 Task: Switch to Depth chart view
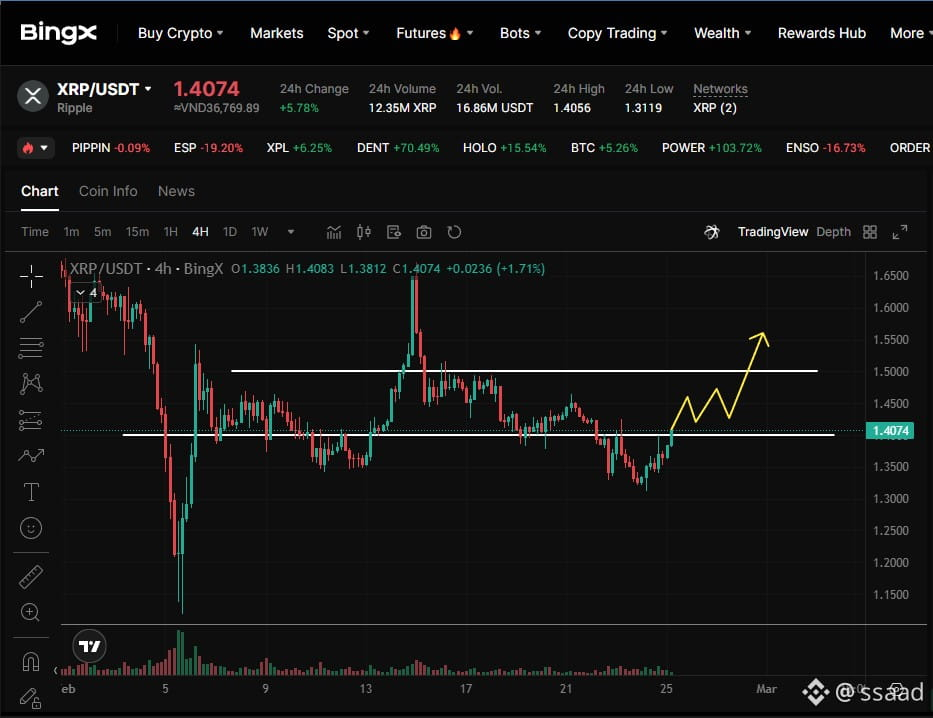pyautogui.click(x=833, y=232)
